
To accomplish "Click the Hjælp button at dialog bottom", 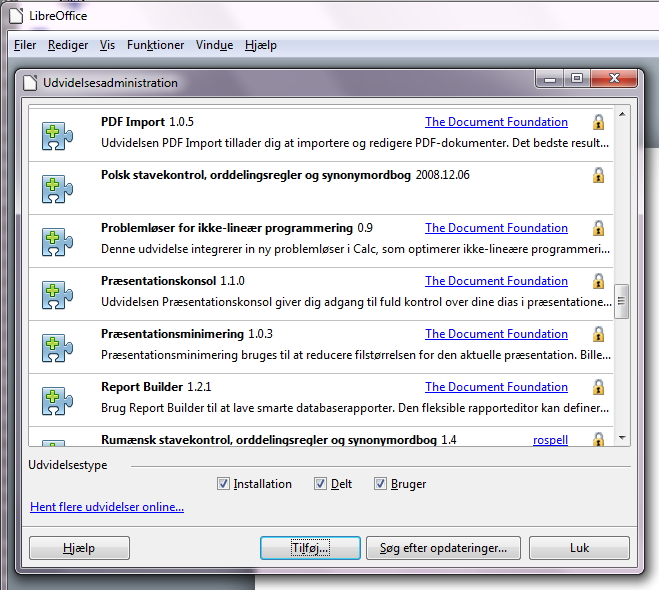I will click(79, 548).
